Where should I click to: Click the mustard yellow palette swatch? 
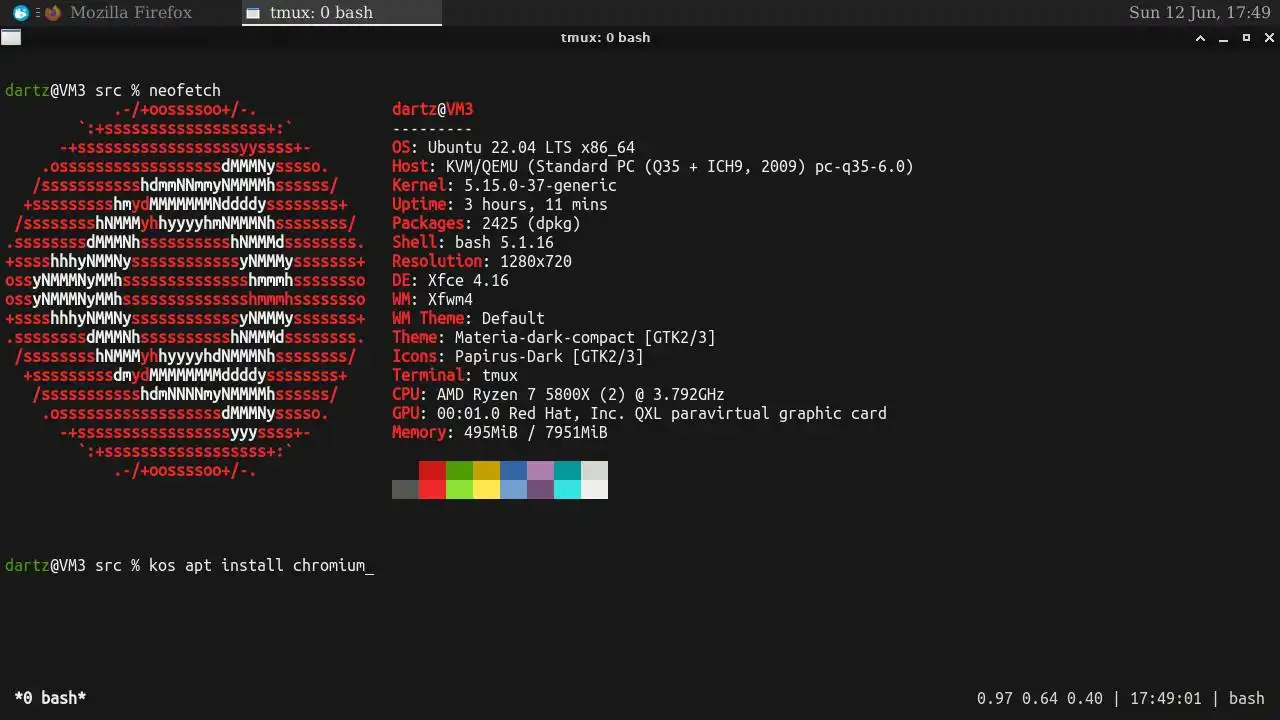(x=486, y=471)
